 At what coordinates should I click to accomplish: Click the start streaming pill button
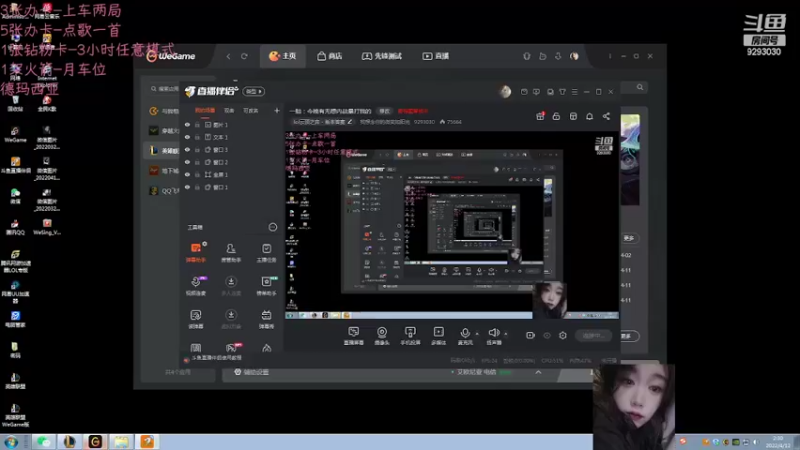[593, 335]
